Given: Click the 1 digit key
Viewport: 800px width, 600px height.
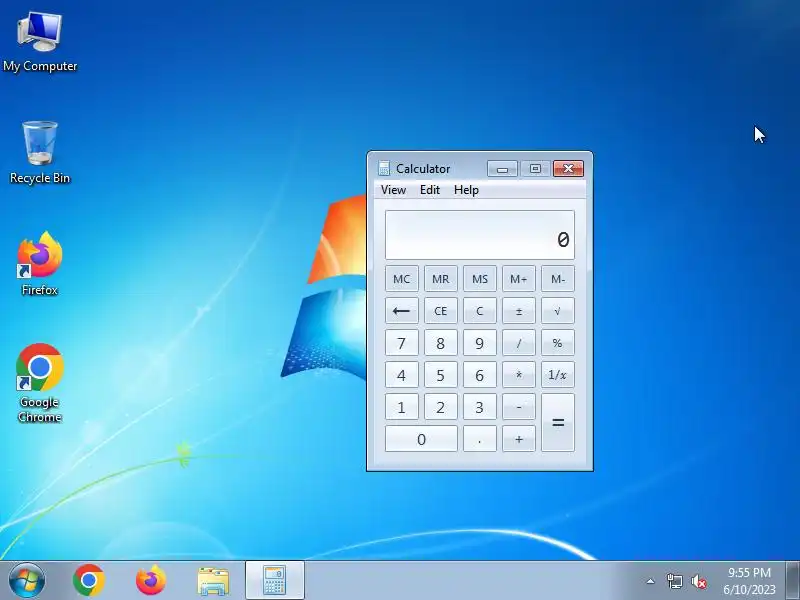Looking at the screenshot, I should [x=402, y=407].
